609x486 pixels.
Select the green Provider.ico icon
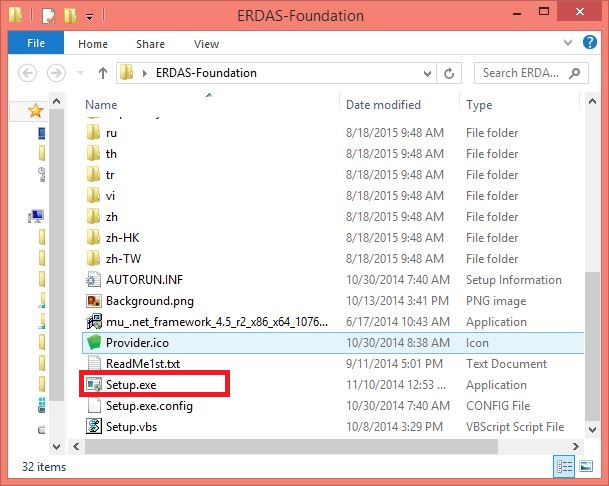[x=94, y=342]
